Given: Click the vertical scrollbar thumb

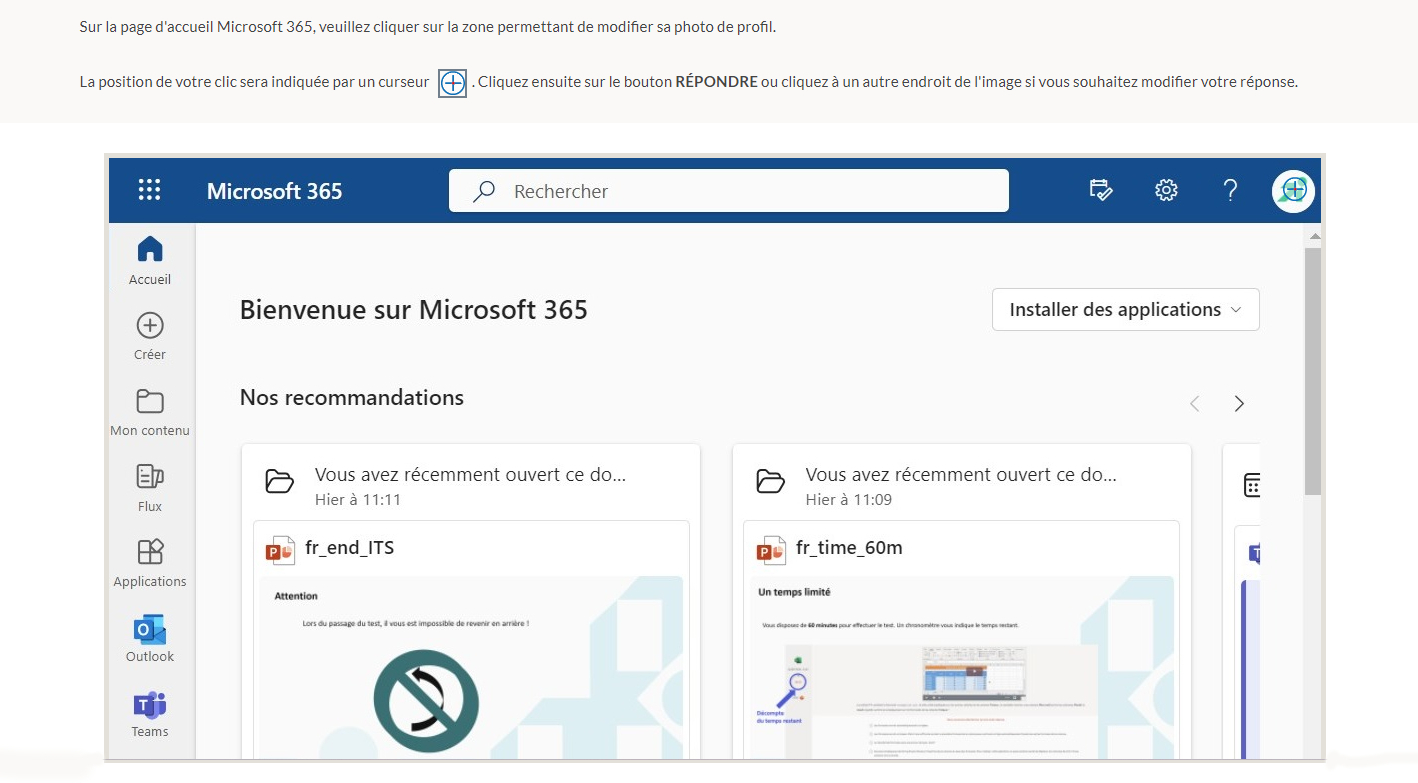Looking at the screenshot, I should pos(1314,371).
